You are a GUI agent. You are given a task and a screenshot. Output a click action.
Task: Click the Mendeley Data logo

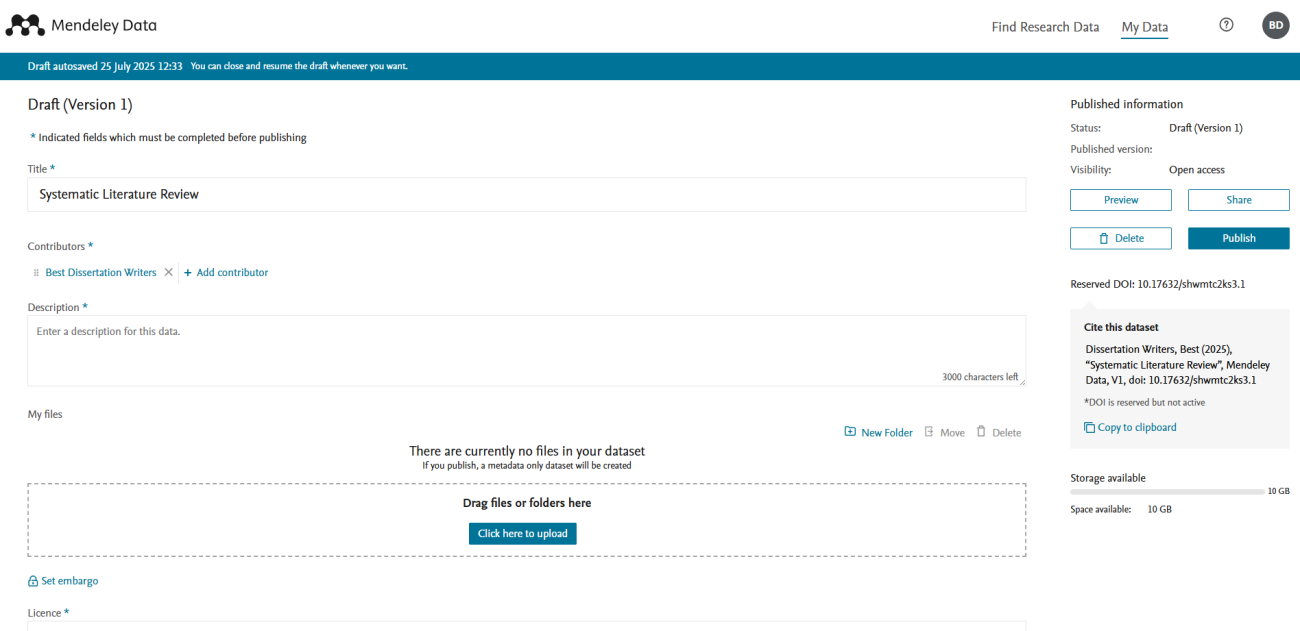pyautogui.click(x=80, y=25)
